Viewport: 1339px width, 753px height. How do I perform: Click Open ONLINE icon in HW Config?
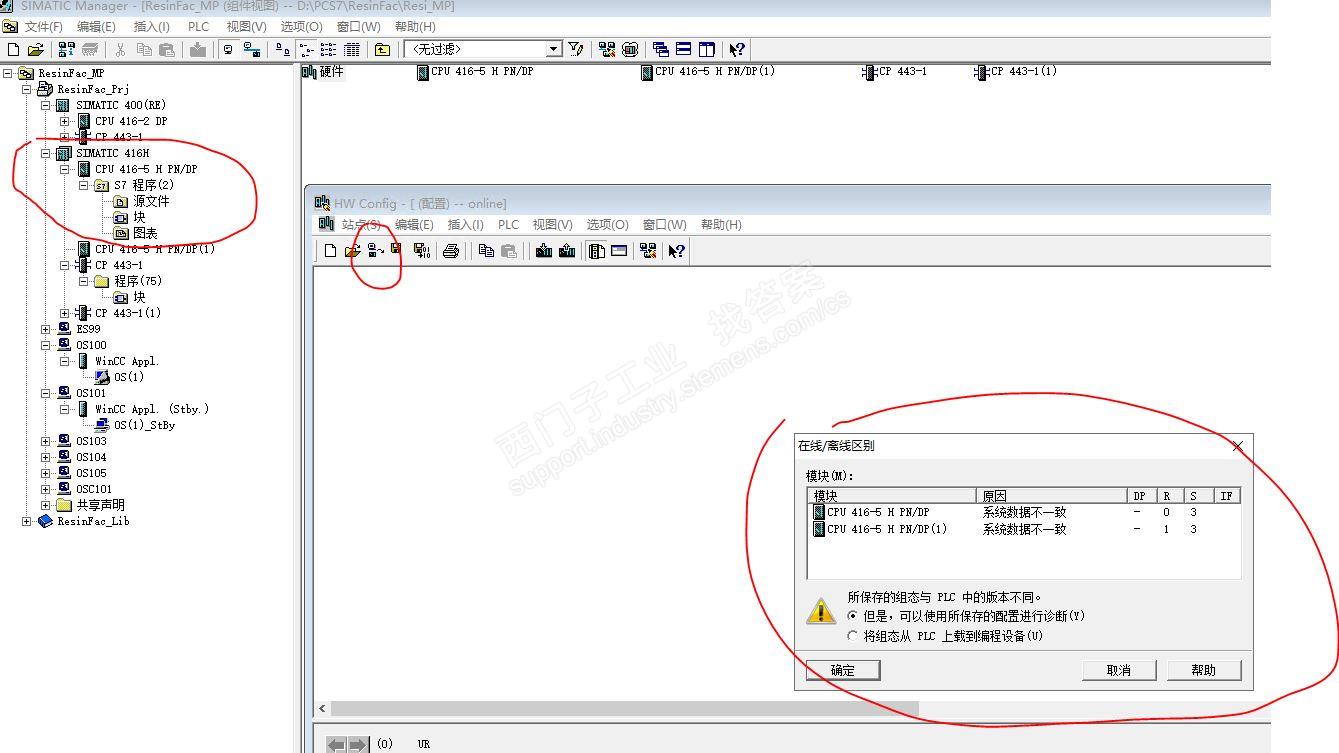coord(375,251)
